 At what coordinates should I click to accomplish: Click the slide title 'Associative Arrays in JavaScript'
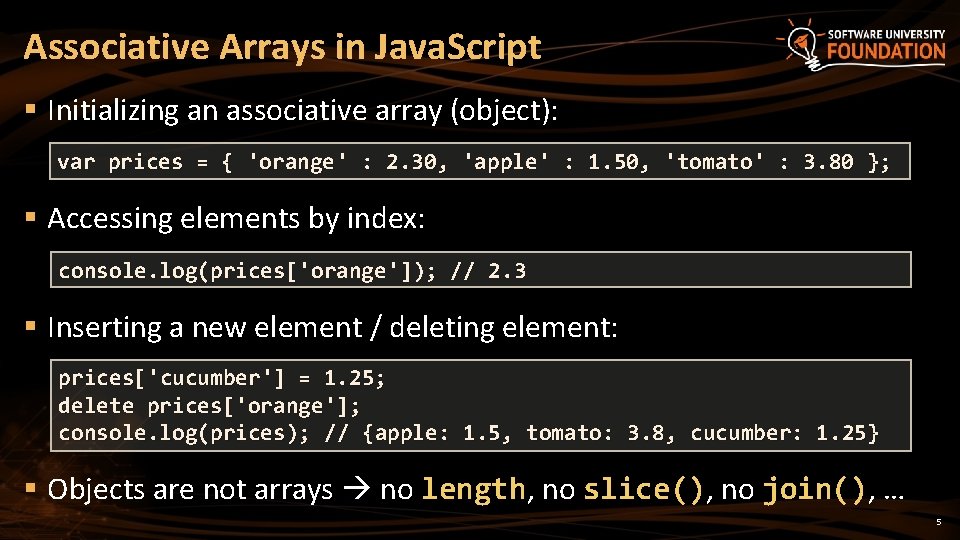[282, 47]
